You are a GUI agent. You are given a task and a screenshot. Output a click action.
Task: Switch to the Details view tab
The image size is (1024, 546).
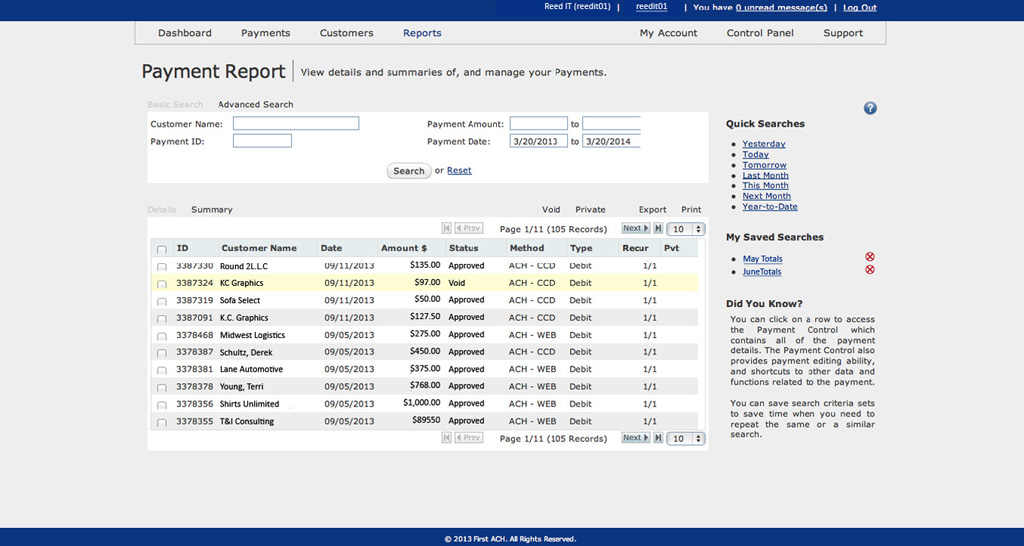(x=161, y=210)
